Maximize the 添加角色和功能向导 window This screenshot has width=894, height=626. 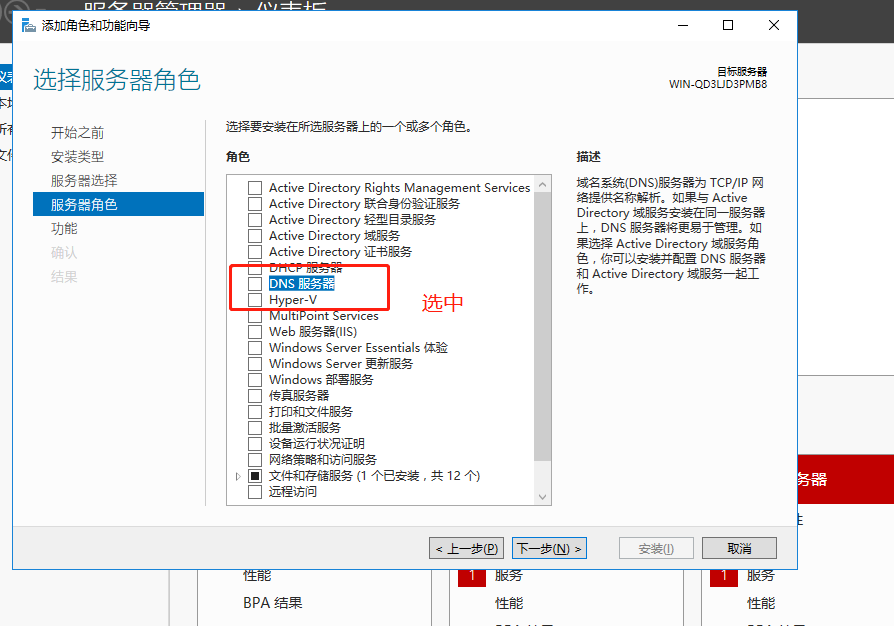pos(728,26)
